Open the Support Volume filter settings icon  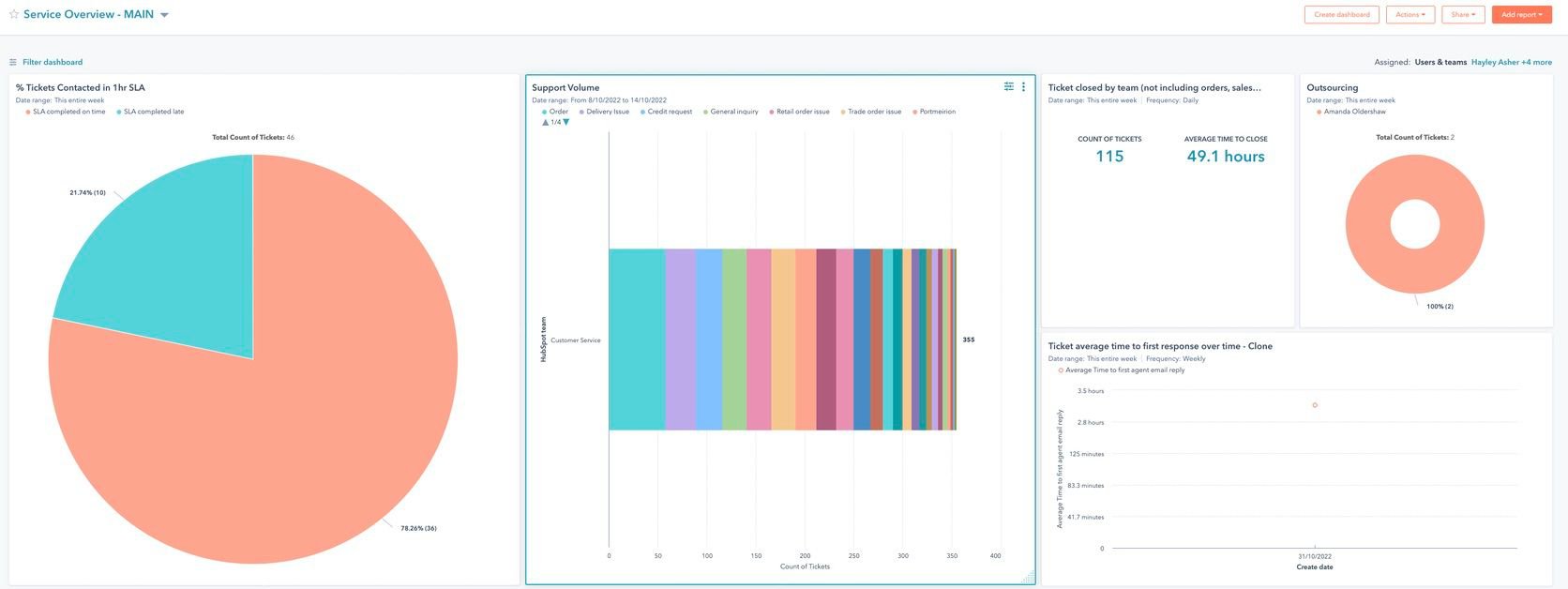1009,87
